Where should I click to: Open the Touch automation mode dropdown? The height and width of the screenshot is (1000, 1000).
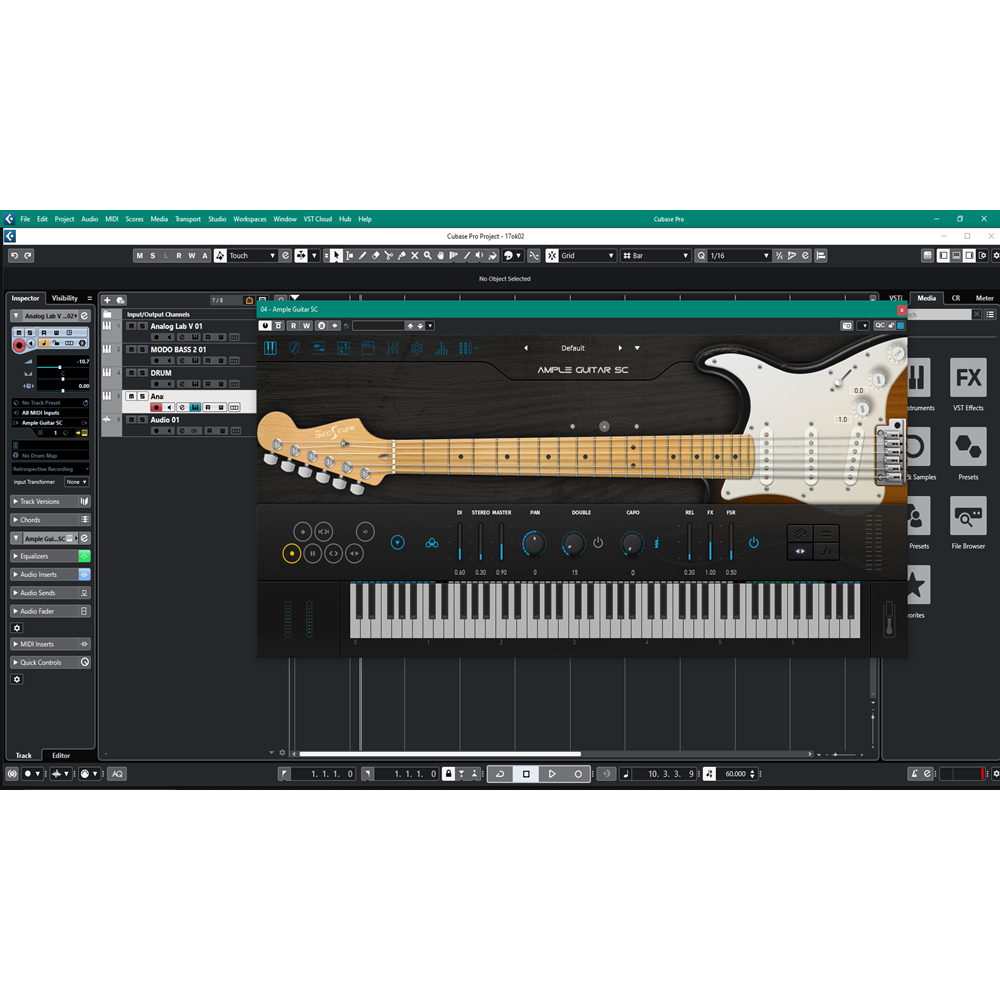(x=252, y=256)
